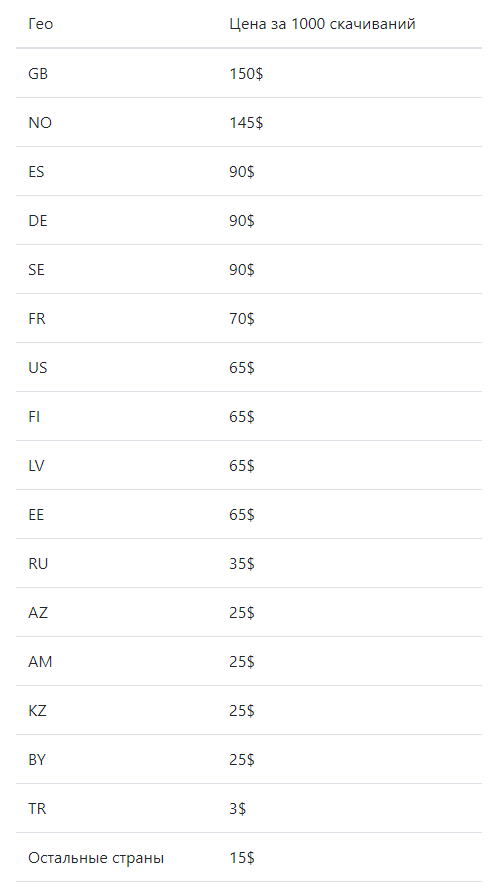Click the 3$ price for TR
This screenshot has width=498, height=888.
click(237, 808)
